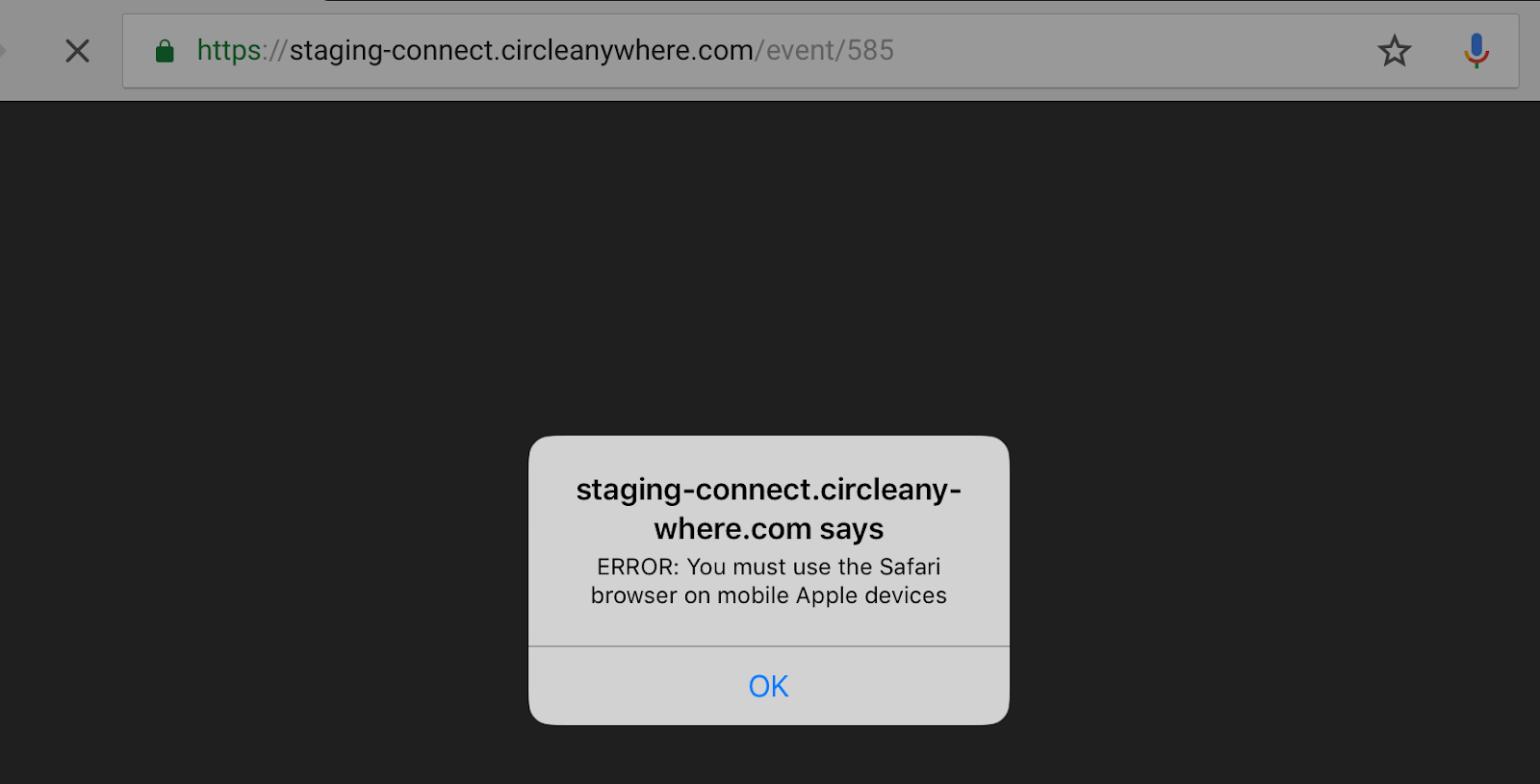1540x784 pixels.
Task: Stop page loading with the X icon
Action: click(77, 51)
